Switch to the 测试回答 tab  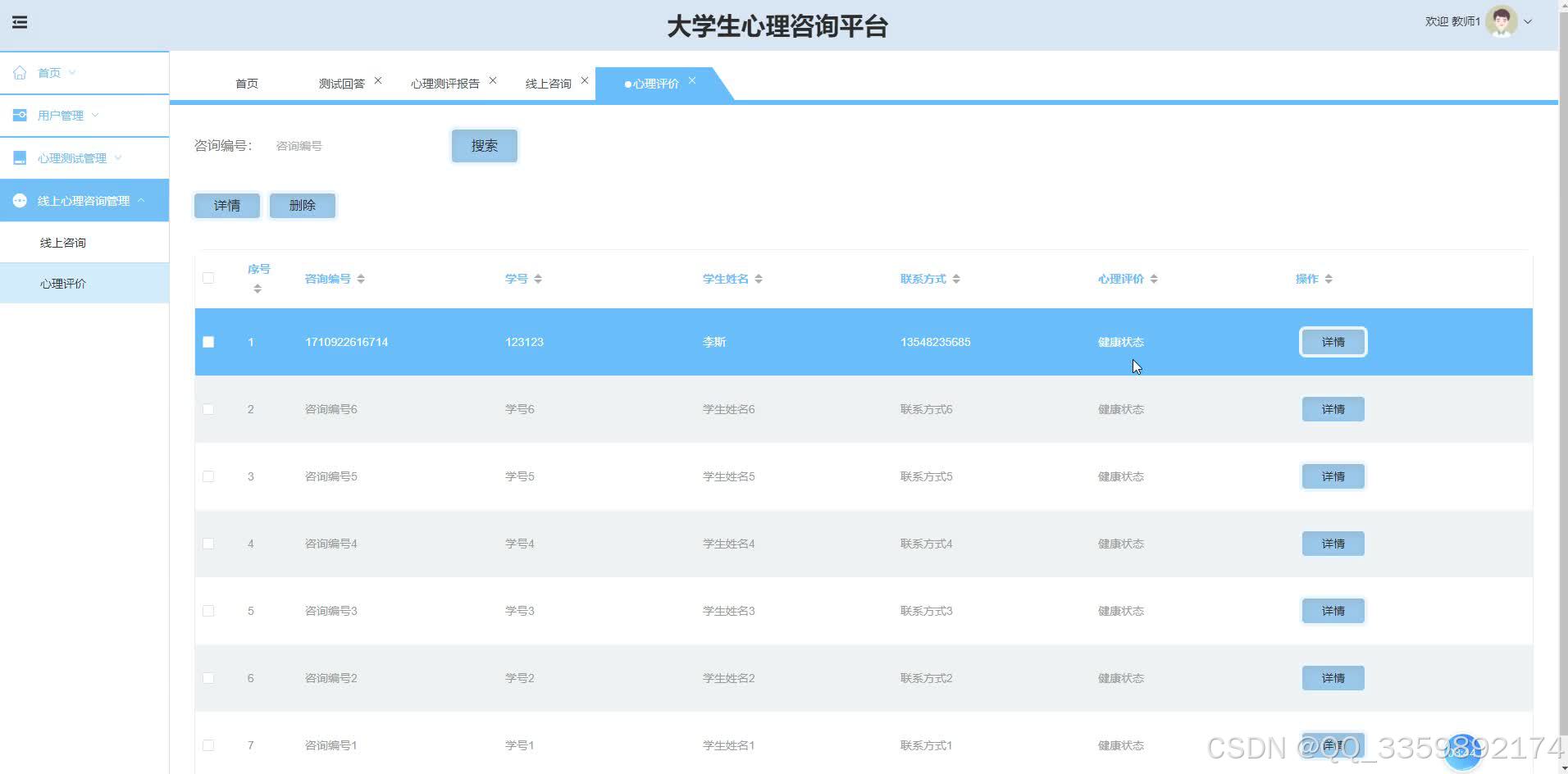(x=342, y=84)
